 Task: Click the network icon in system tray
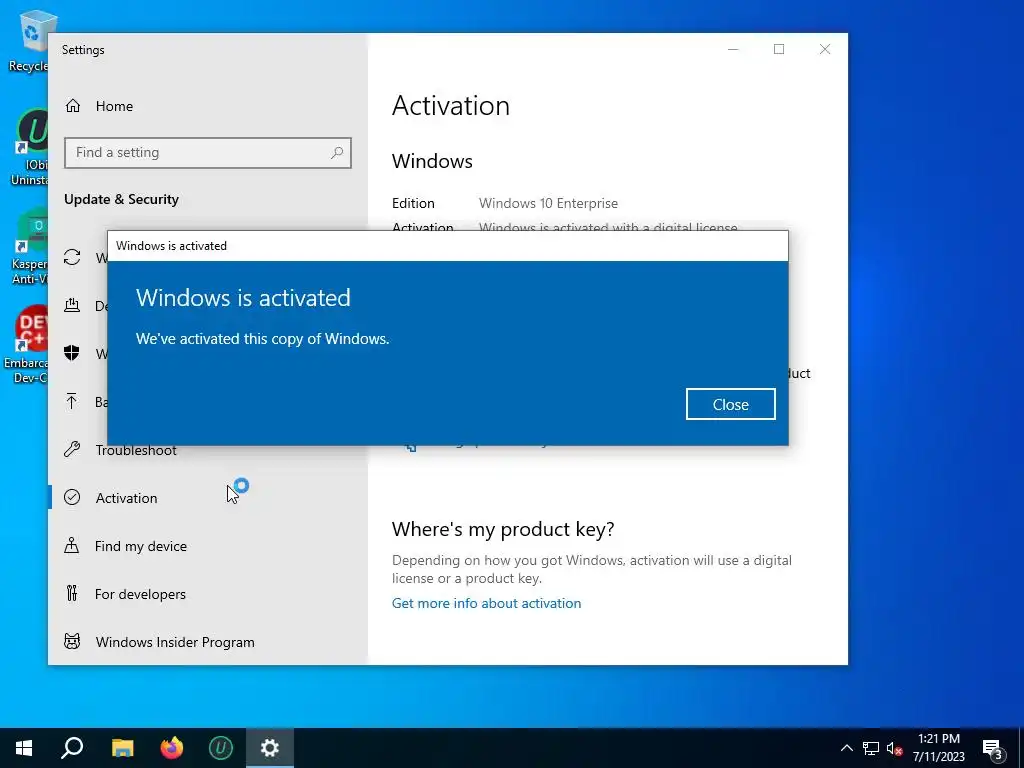(871, 748)
